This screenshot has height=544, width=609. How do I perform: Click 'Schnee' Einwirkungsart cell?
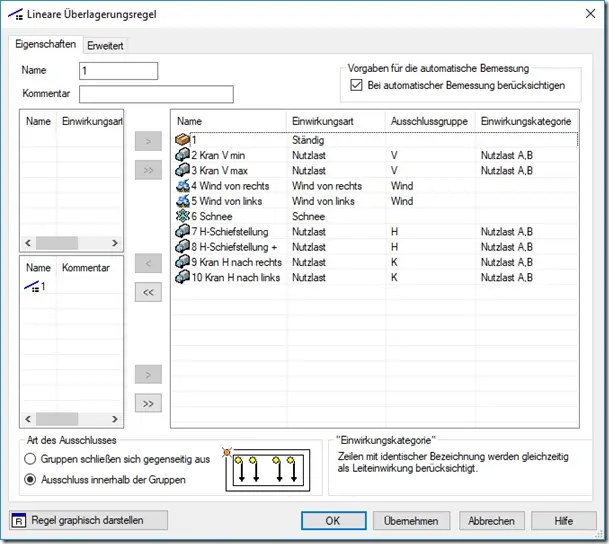[308, 216]
